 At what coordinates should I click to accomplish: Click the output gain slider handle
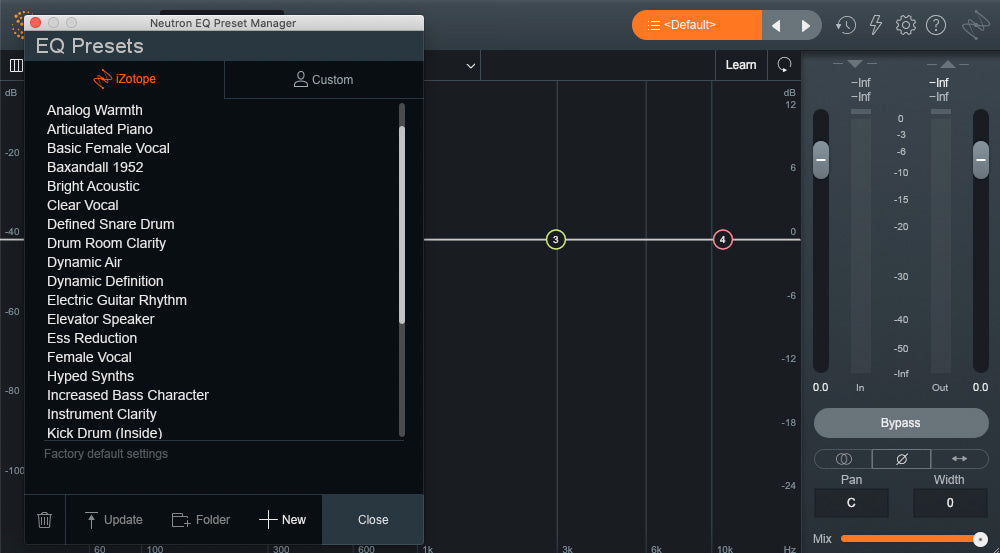pyautogui.click(x=980, y=159)
